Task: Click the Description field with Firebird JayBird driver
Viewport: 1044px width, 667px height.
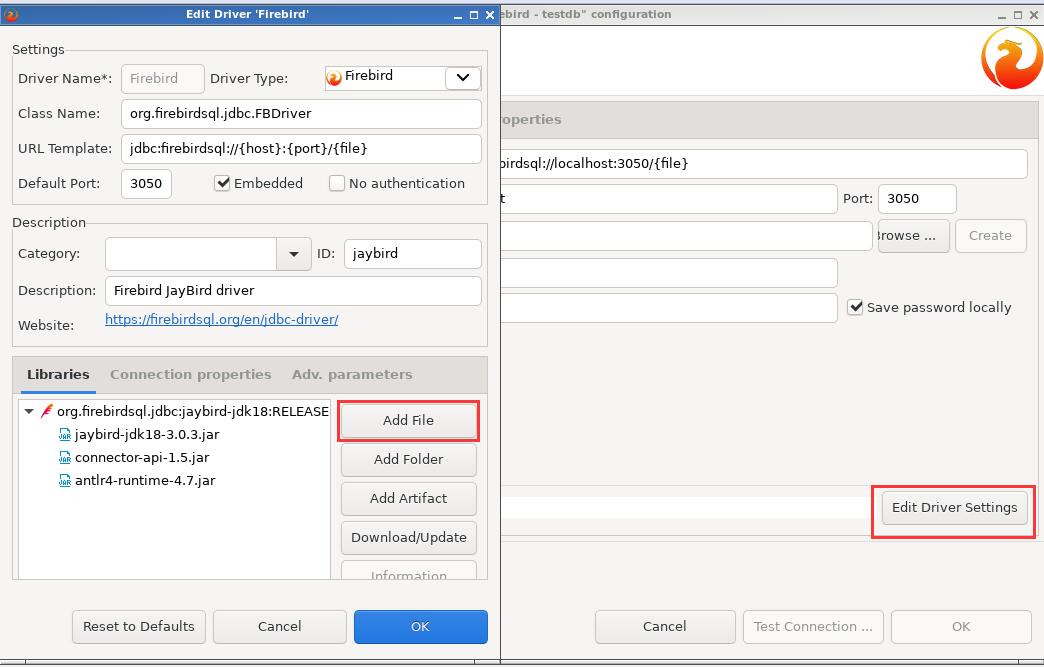Action: point(293,291)
